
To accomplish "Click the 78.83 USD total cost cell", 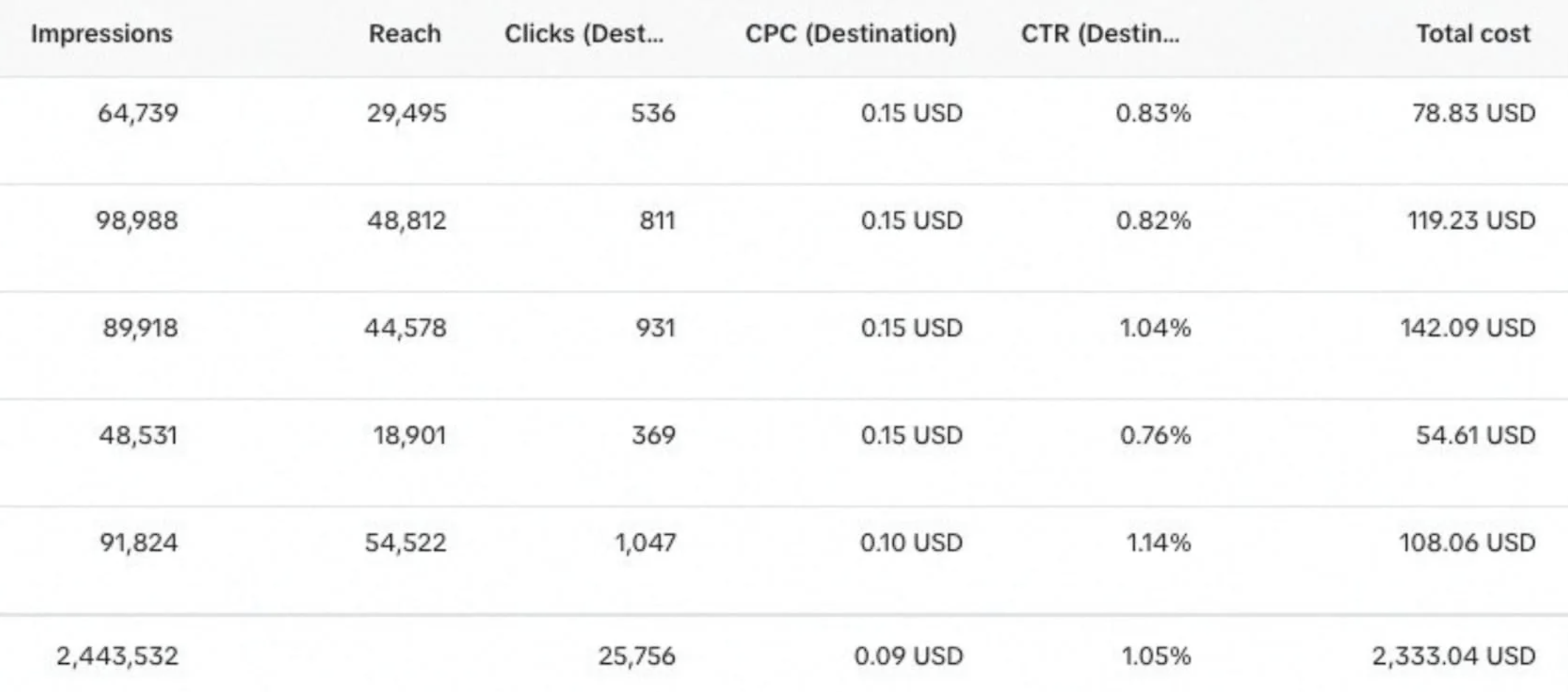I will (1474, 114).
